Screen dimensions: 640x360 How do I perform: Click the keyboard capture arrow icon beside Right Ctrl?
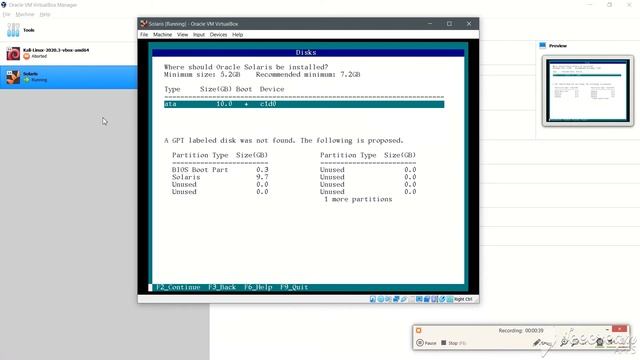point(450,299)
